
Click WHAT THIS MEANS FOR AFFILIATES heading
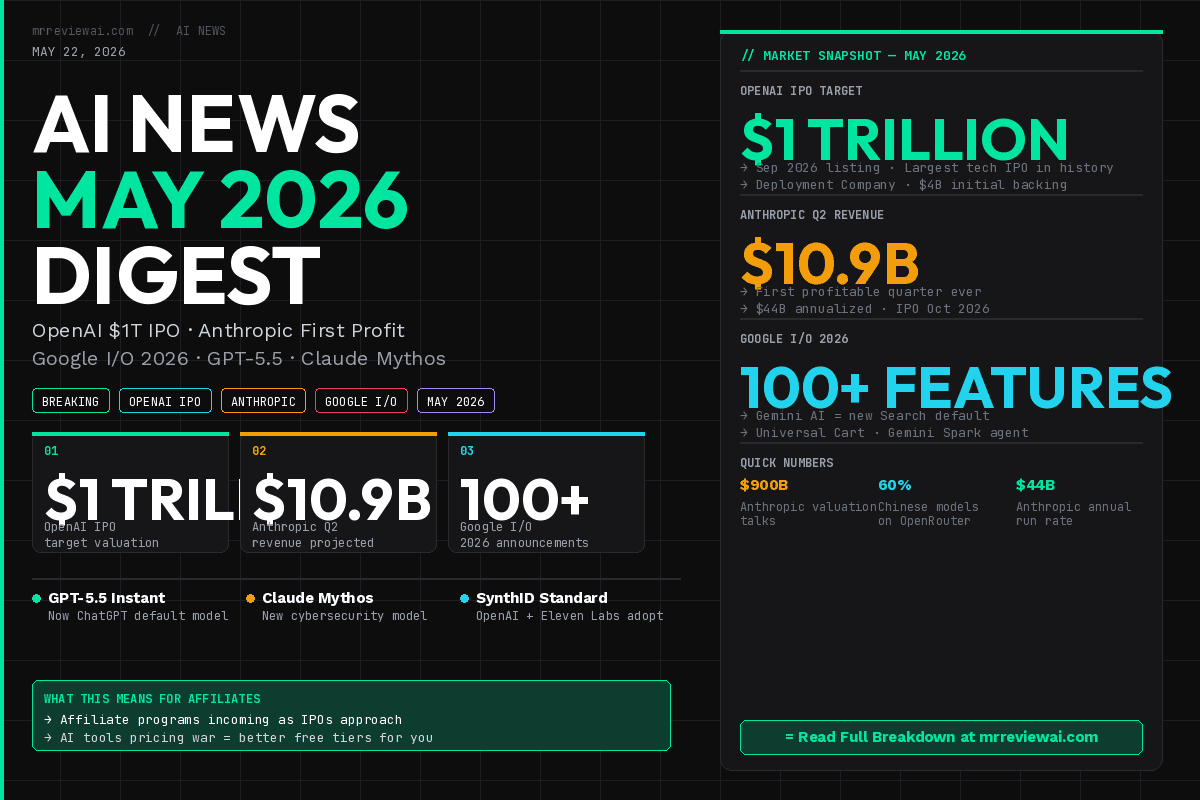coord(152,699)
